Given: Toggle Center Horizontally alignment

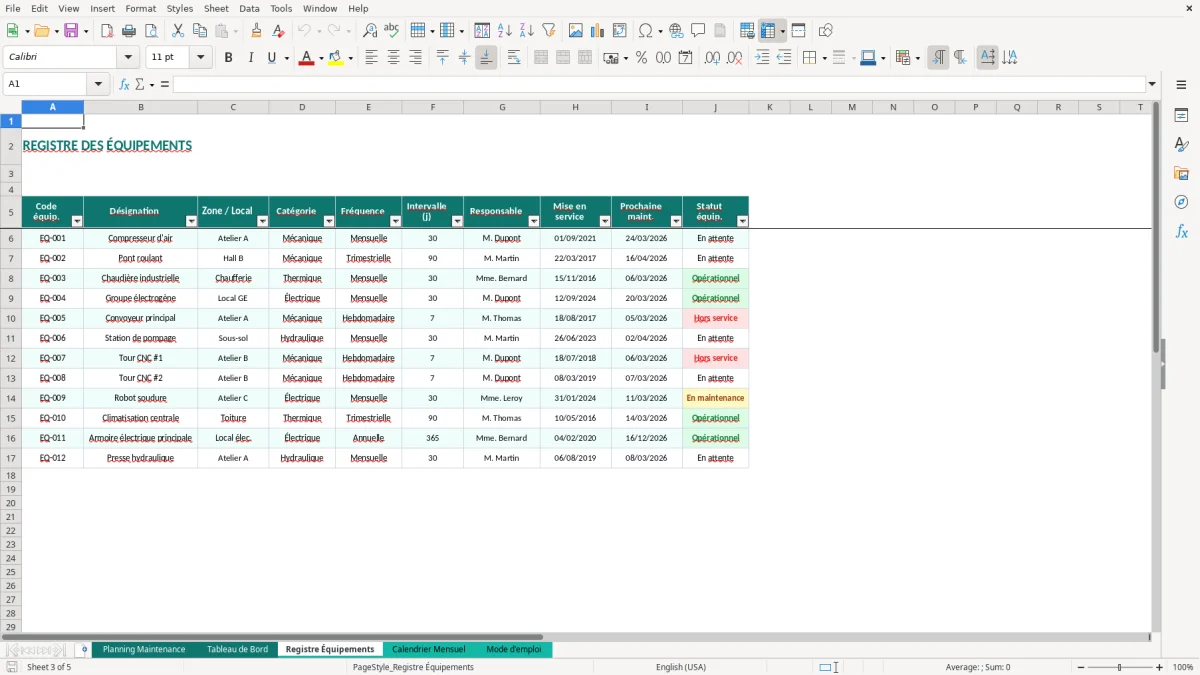Looking at the screenshot, I should [x=393, y=58].
